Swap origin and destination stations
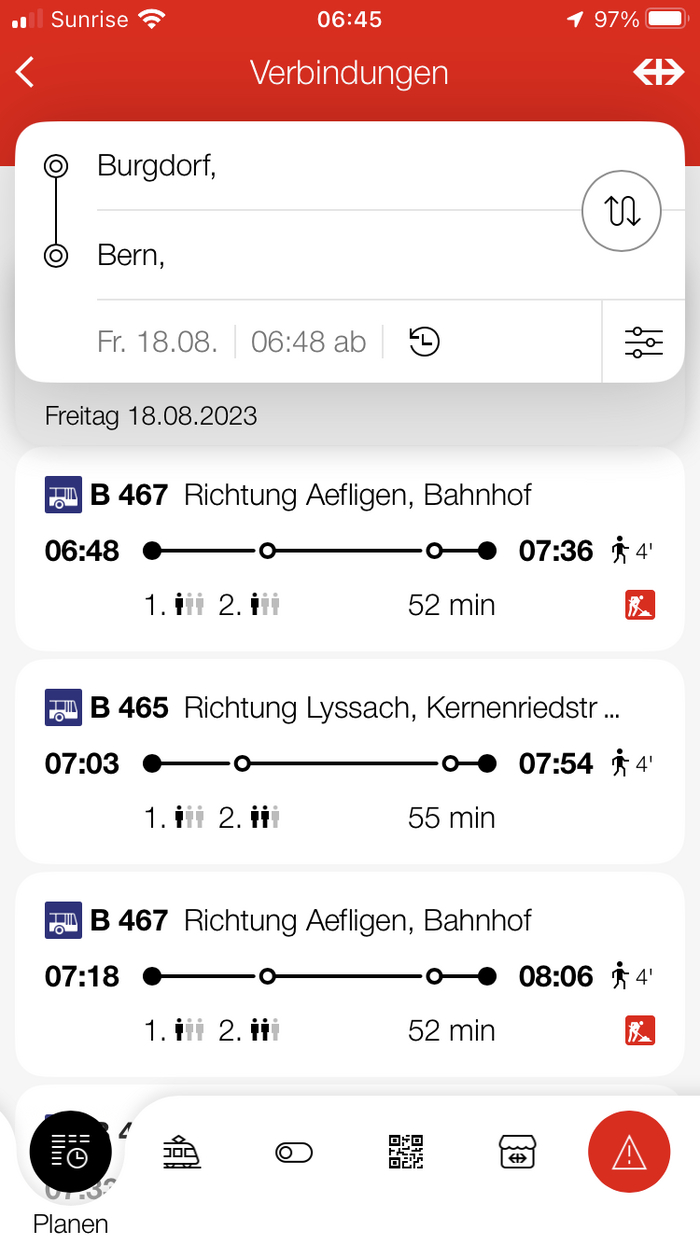This screenshot has width=700, height=1245. click(622, 211)
